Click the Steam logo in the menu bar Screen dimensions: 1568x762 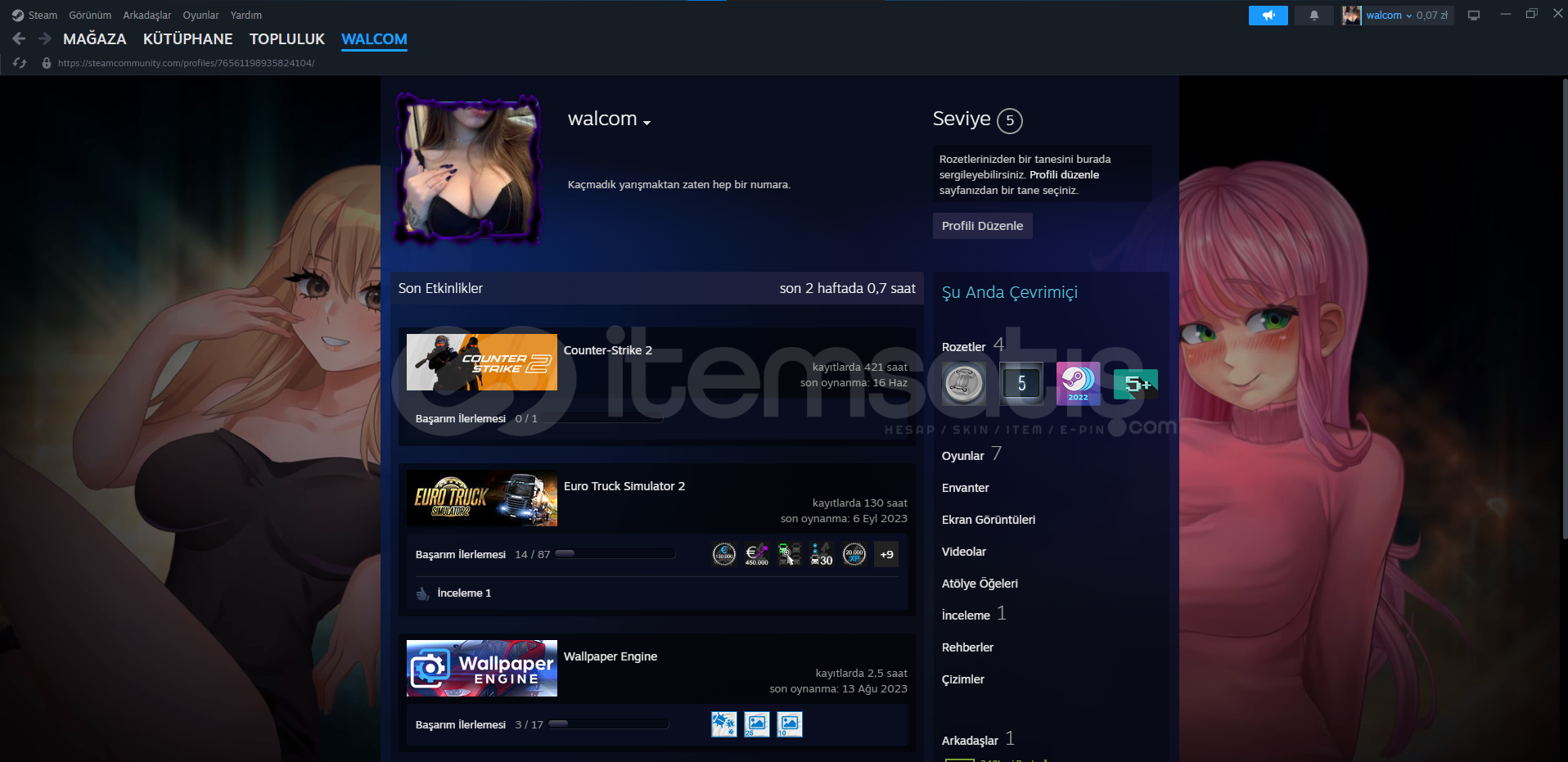tap(18, 16)
